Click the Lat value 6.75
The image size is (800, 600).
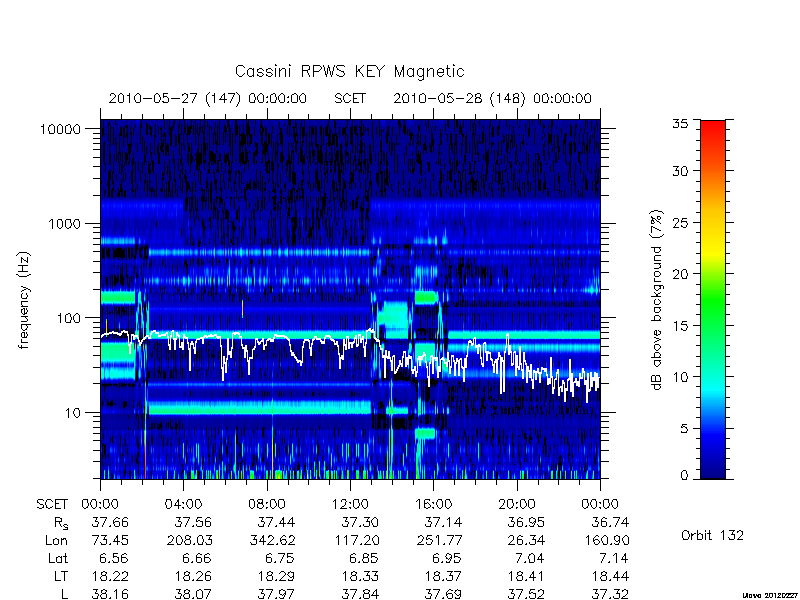click(281, 559)
